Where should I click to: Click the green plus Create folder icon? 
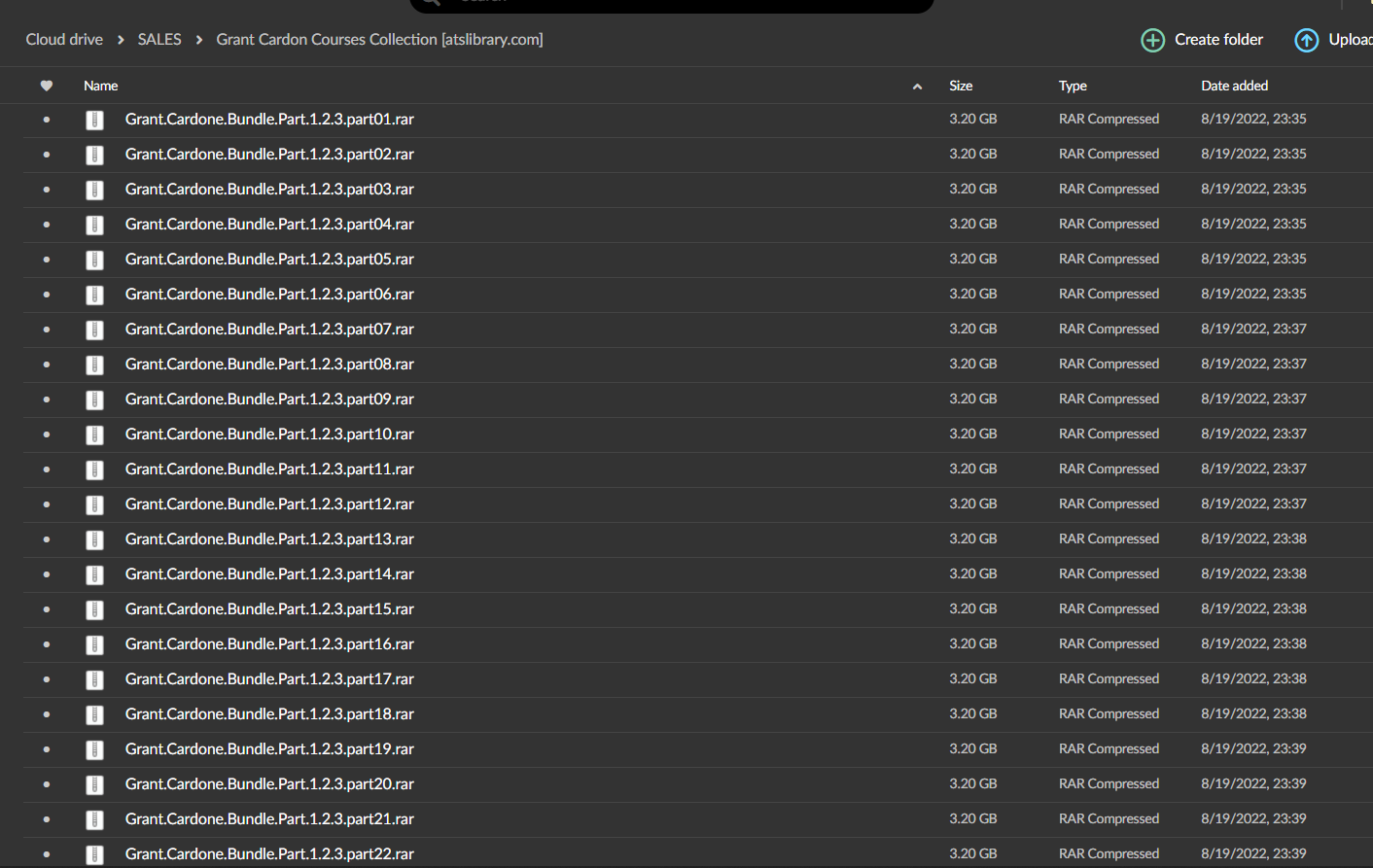1153,40
